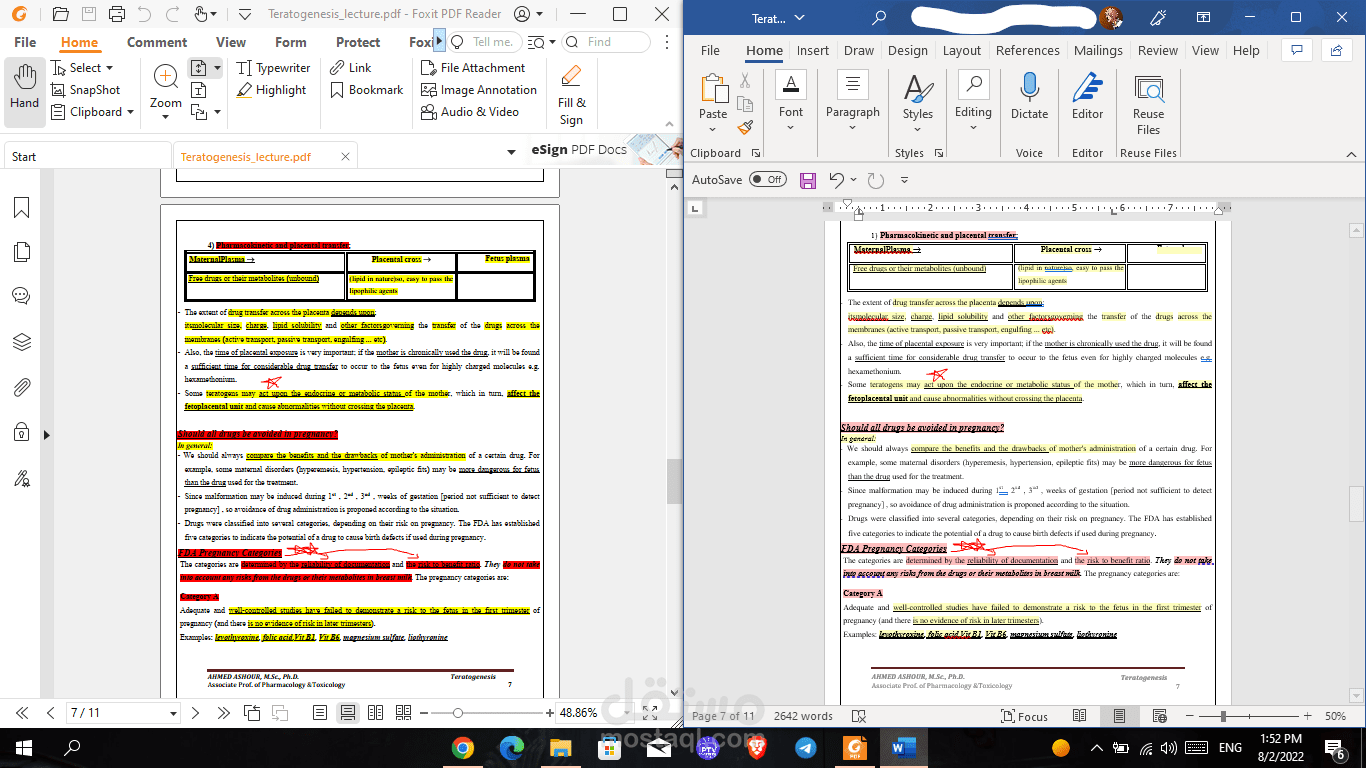Click the Share icon in Word
The width and height of the screenshot is (1366, 768).
pos(1336,50)
